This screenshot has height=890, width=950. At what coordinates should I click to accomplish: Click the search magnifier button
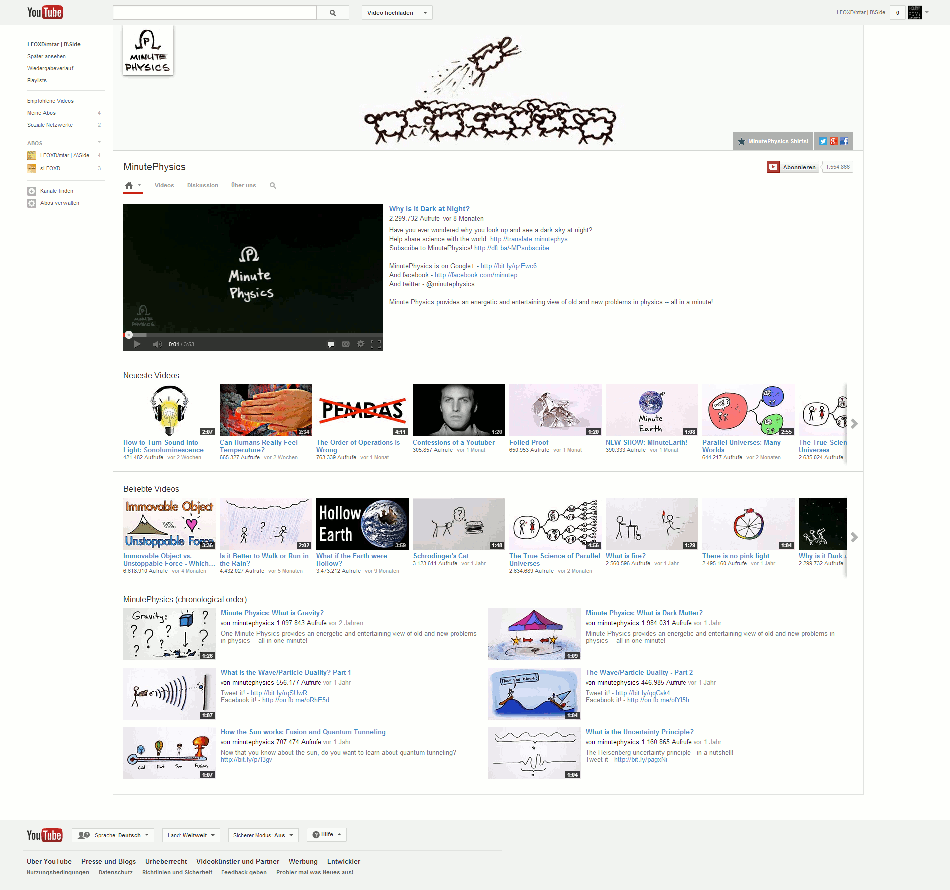(x=333, y=13)
